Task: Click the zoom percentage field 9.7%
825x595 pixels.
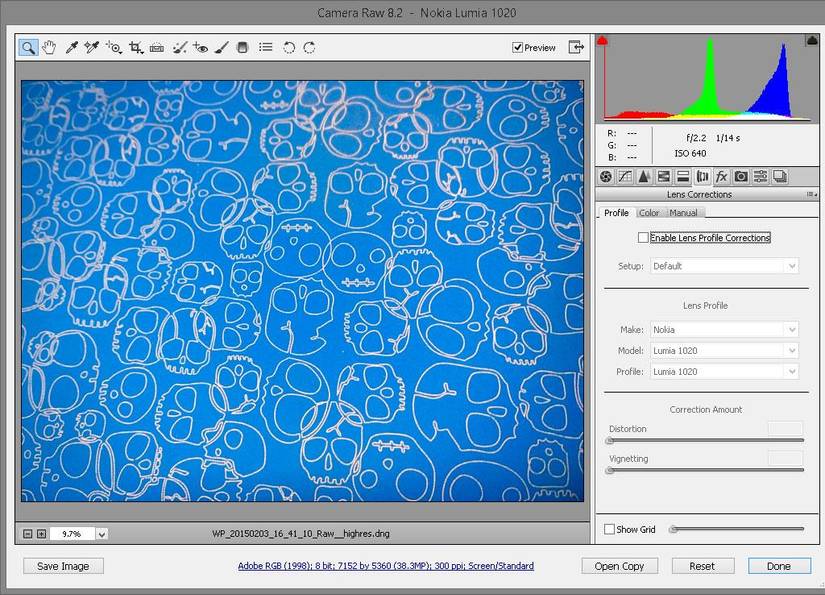Action: (72, 534)
